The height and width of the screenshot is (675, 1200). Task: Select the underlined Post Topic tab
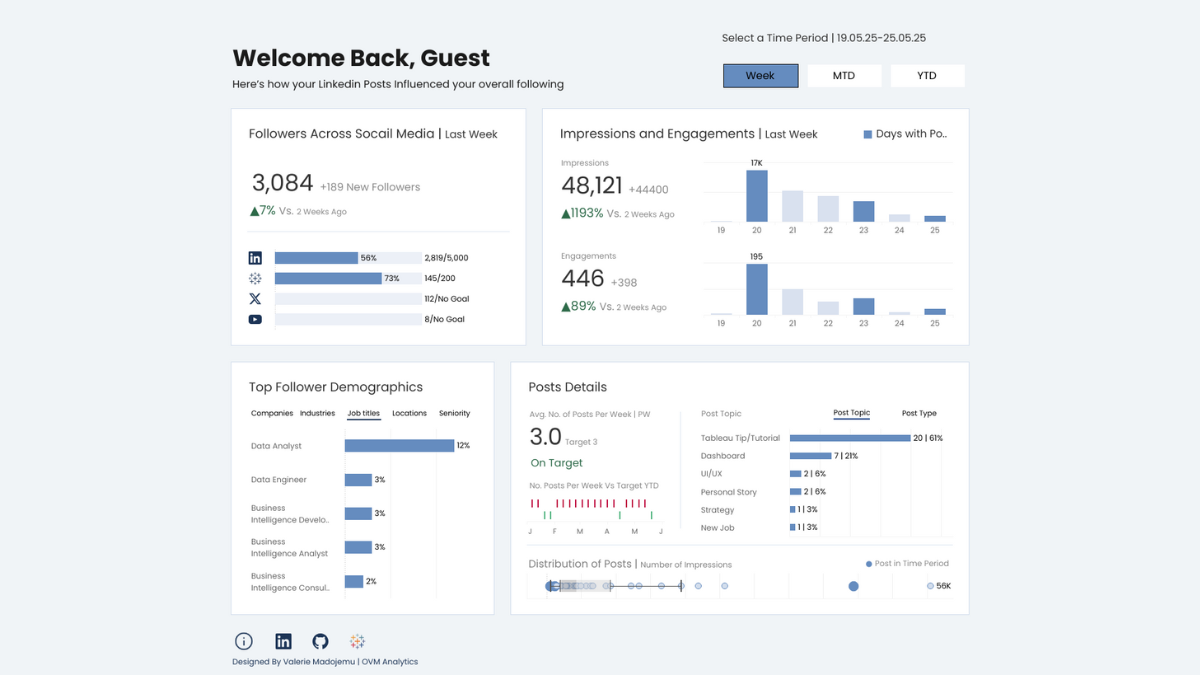[851, 413]
